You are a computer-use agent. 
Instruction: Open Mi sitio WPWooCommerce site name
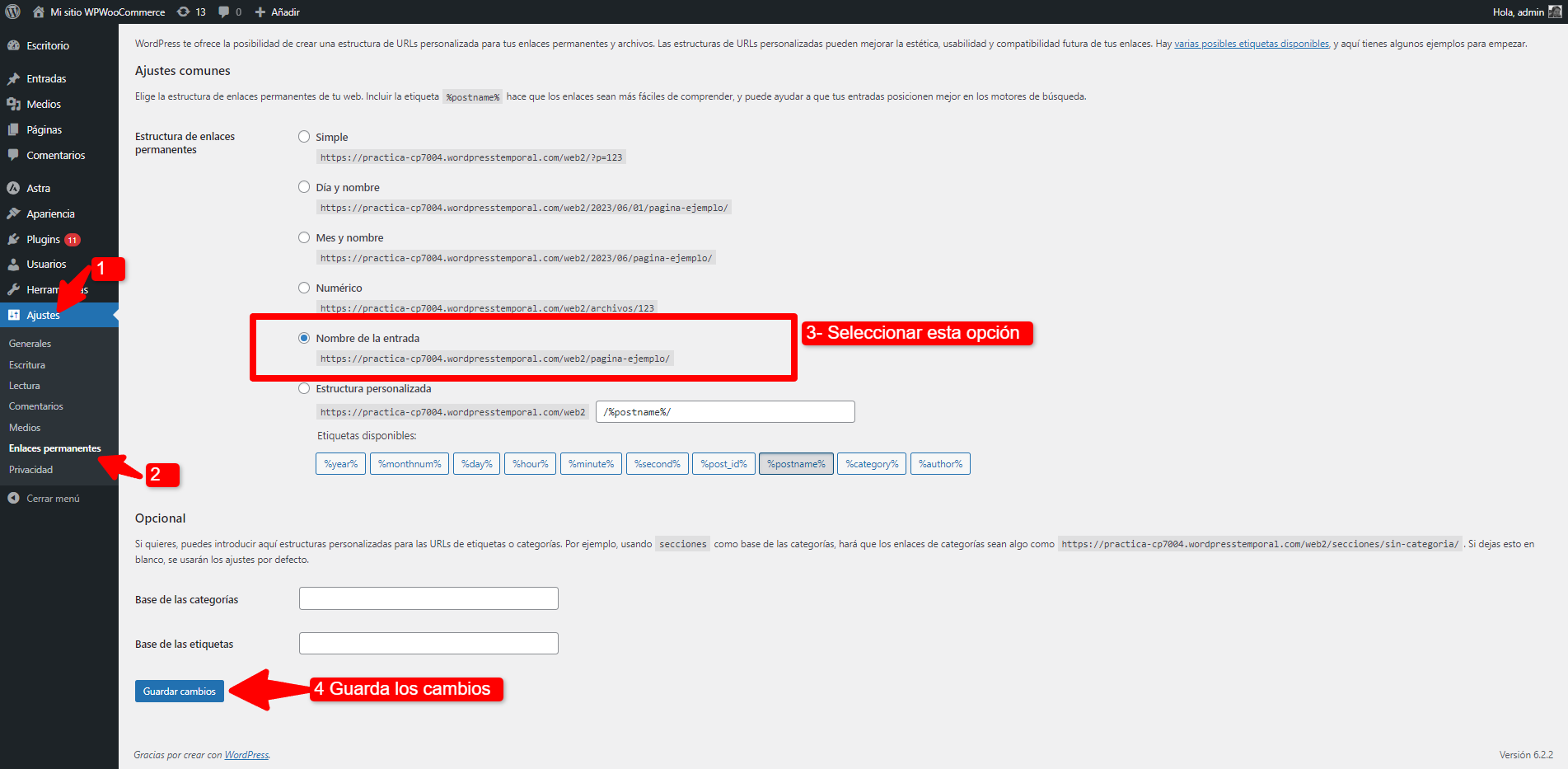click(107, 12)
